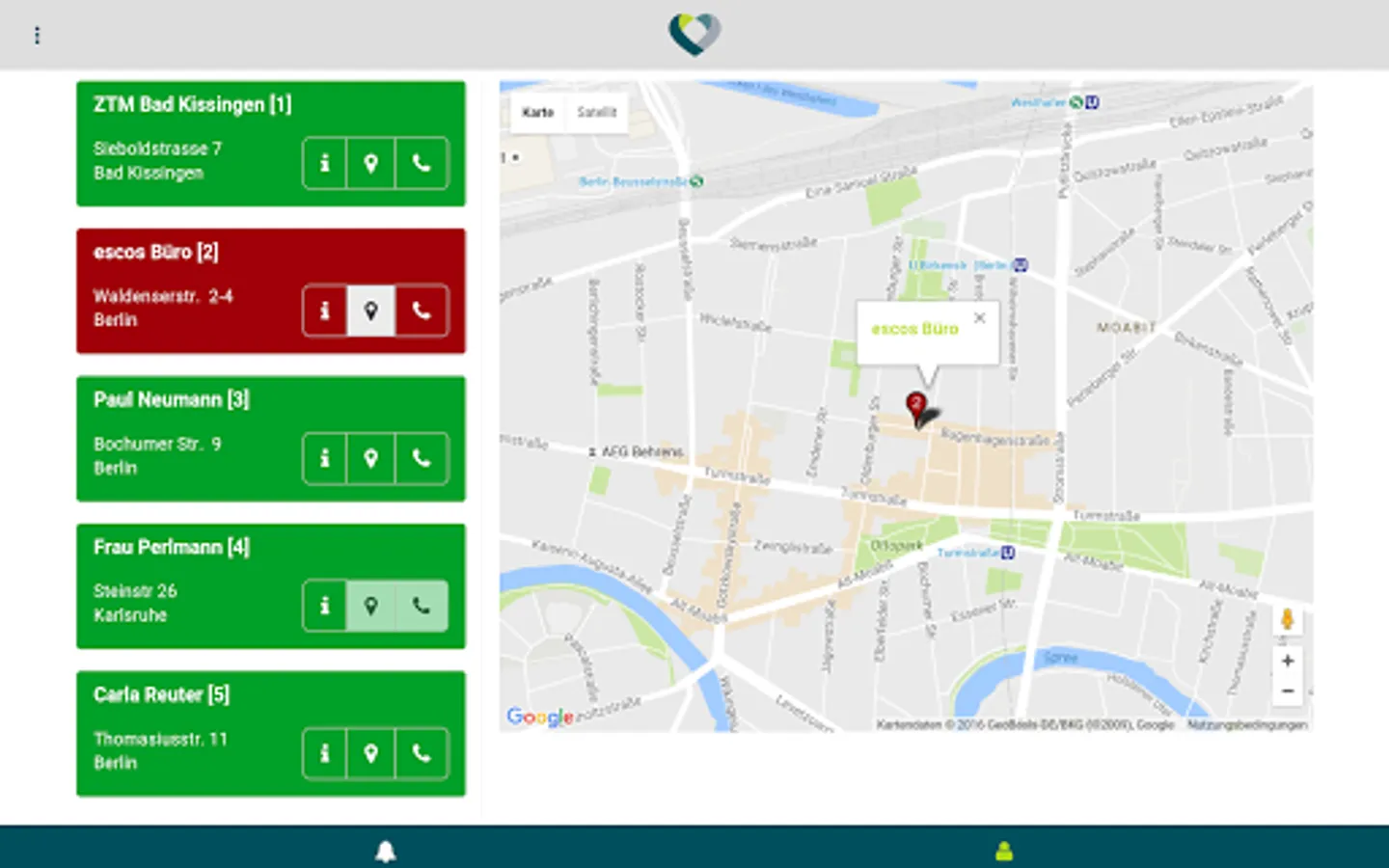The width and height of the screenshot is (1389, 868).
Task: Call Carla Reuter
Action: click(x=422, y=753)
